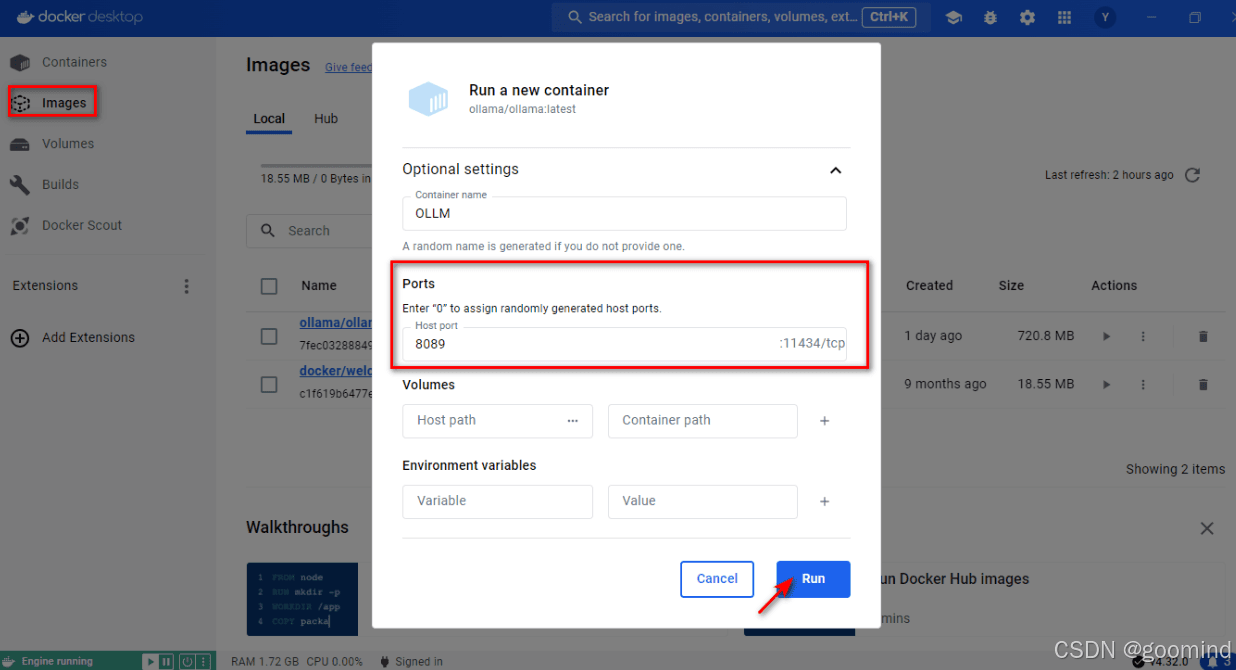This screenshot has height=670, width=1236.
Task: Check the select-all images checkbox
Action: [x=269, y=286]
